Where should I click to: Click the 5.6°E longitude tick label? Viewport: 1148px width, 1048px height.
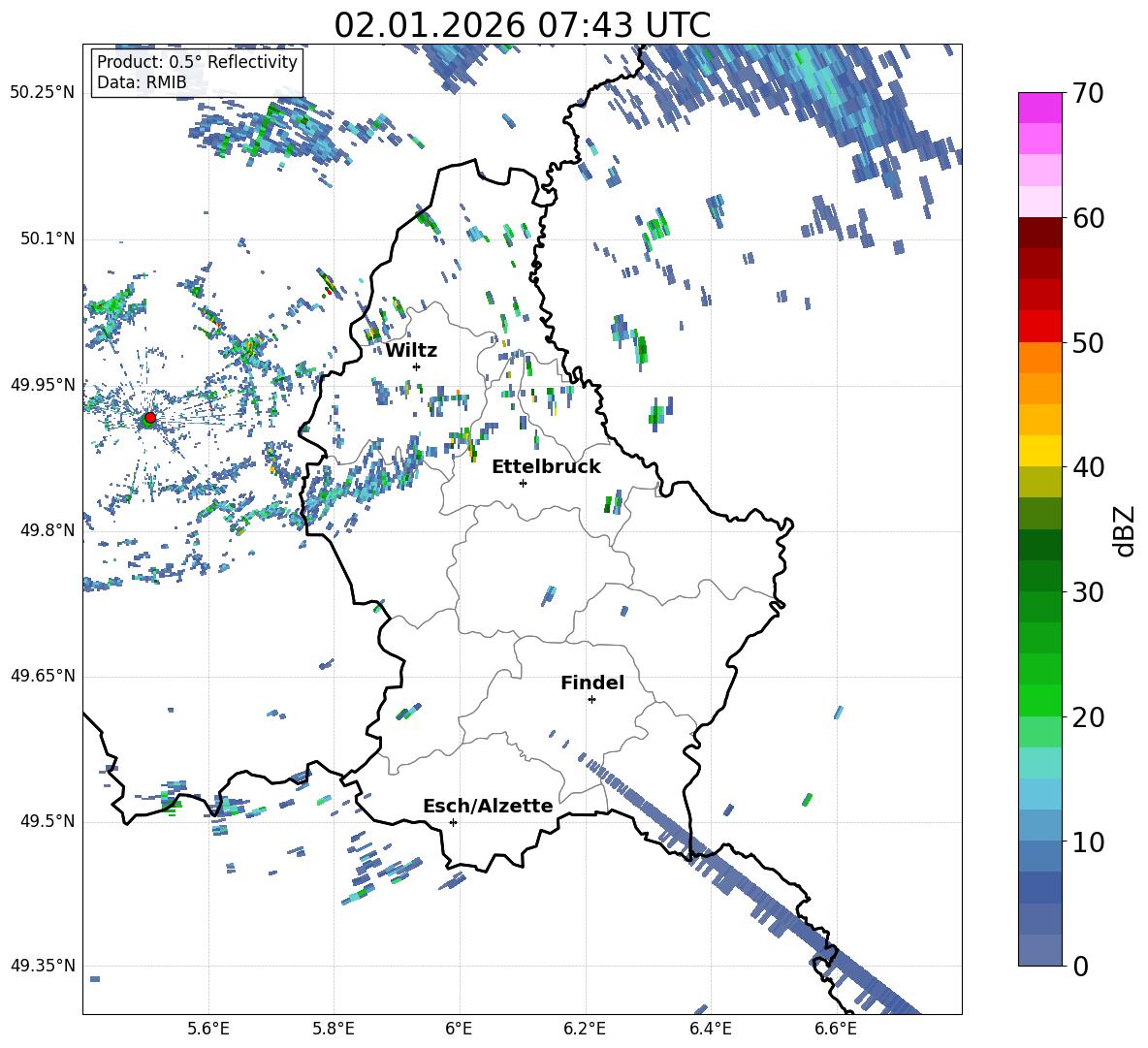pyautogui.click(x=208, y=1029)
